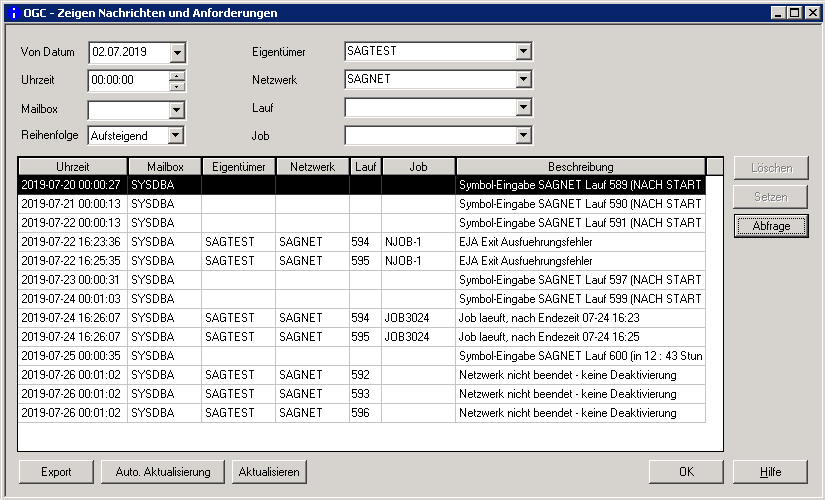The height and width of the screenshot is (500, 825).
Task: Click the info icon in the title bar
Action: [x=12, y=13]
